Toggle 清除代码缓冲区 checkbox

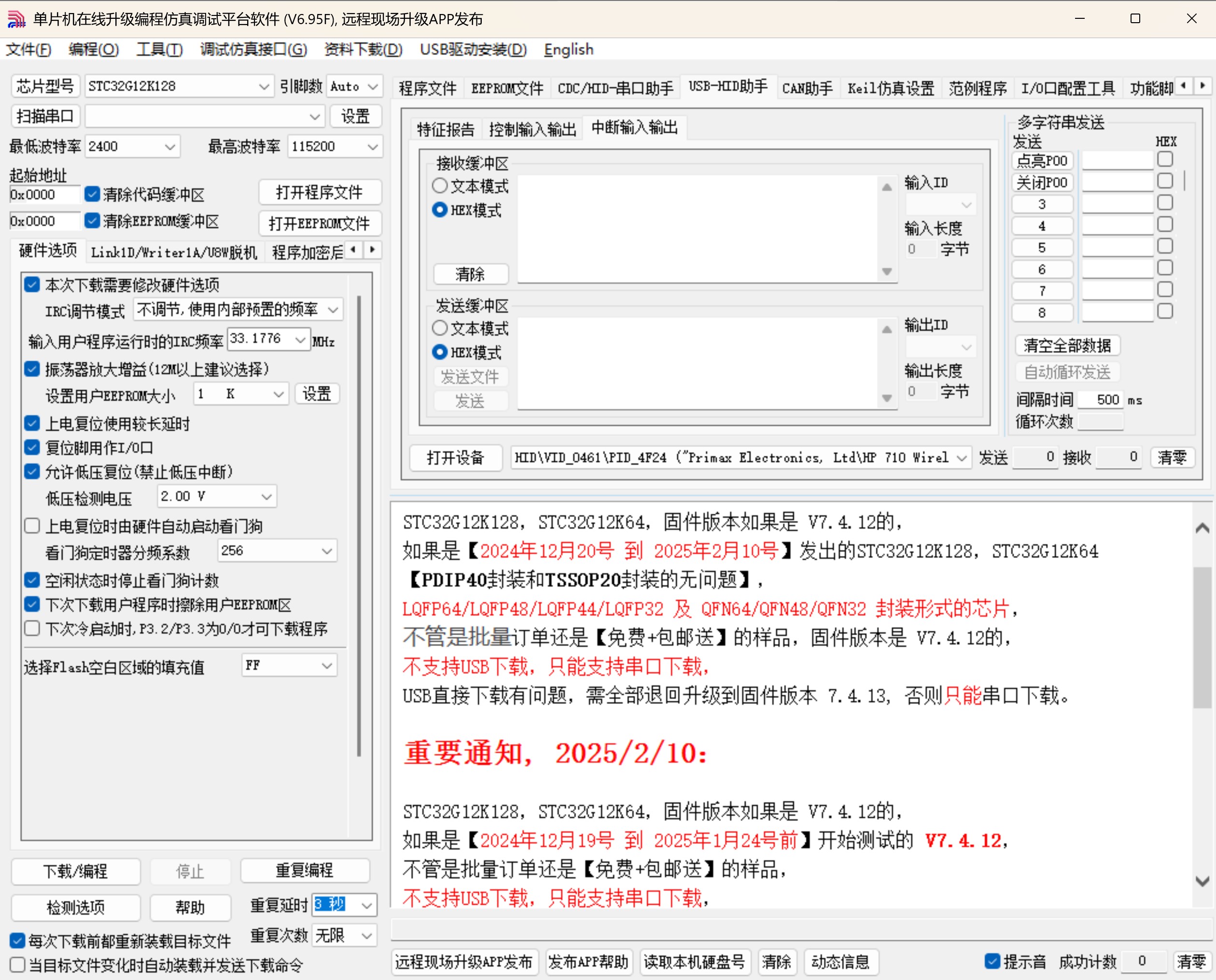(92, 194)
